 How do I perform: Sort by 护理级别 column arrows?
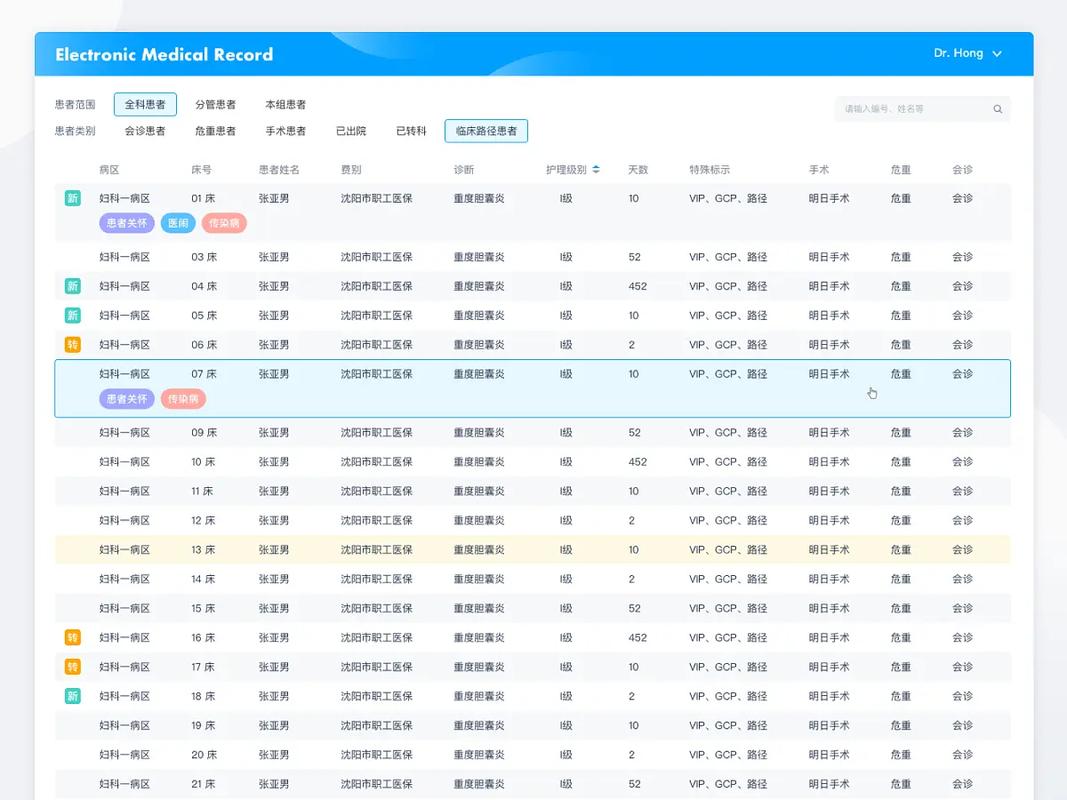pyautogui.click(x=596, y=170)
